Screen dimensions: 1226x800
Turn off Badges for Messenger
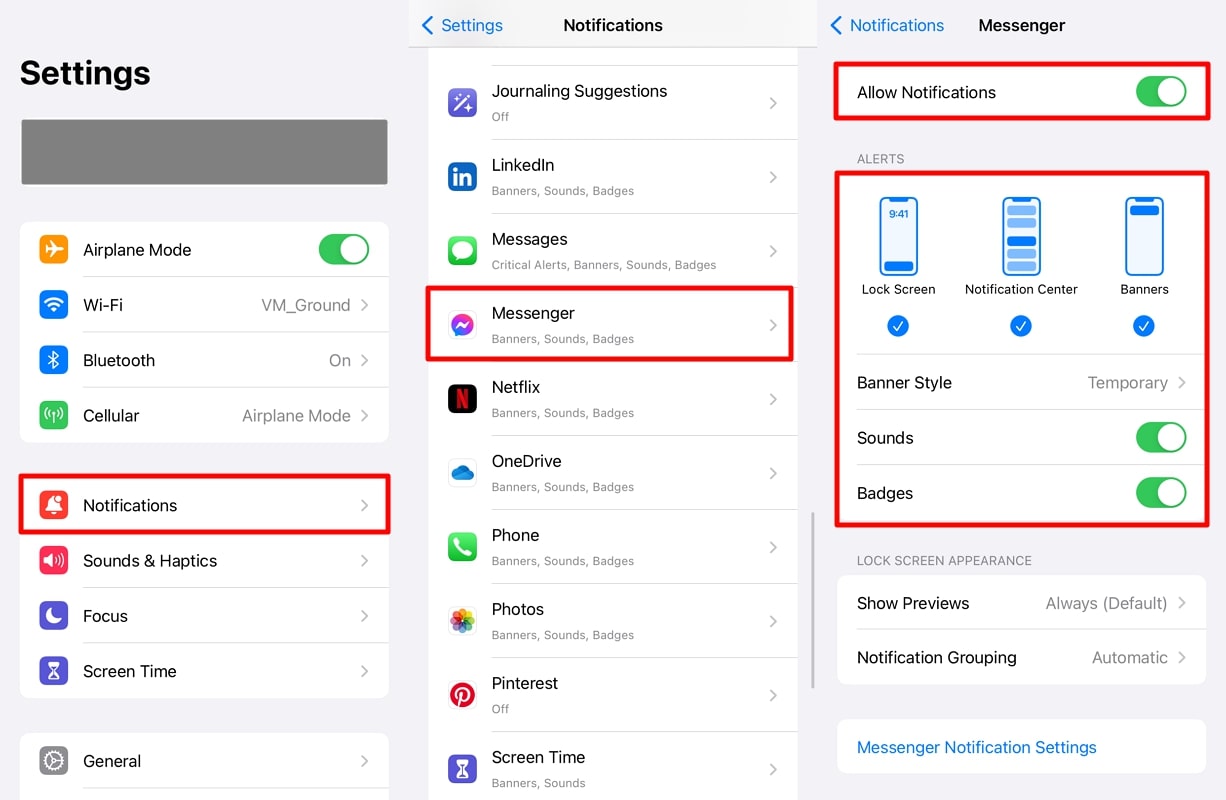(x=1160, y=493)
